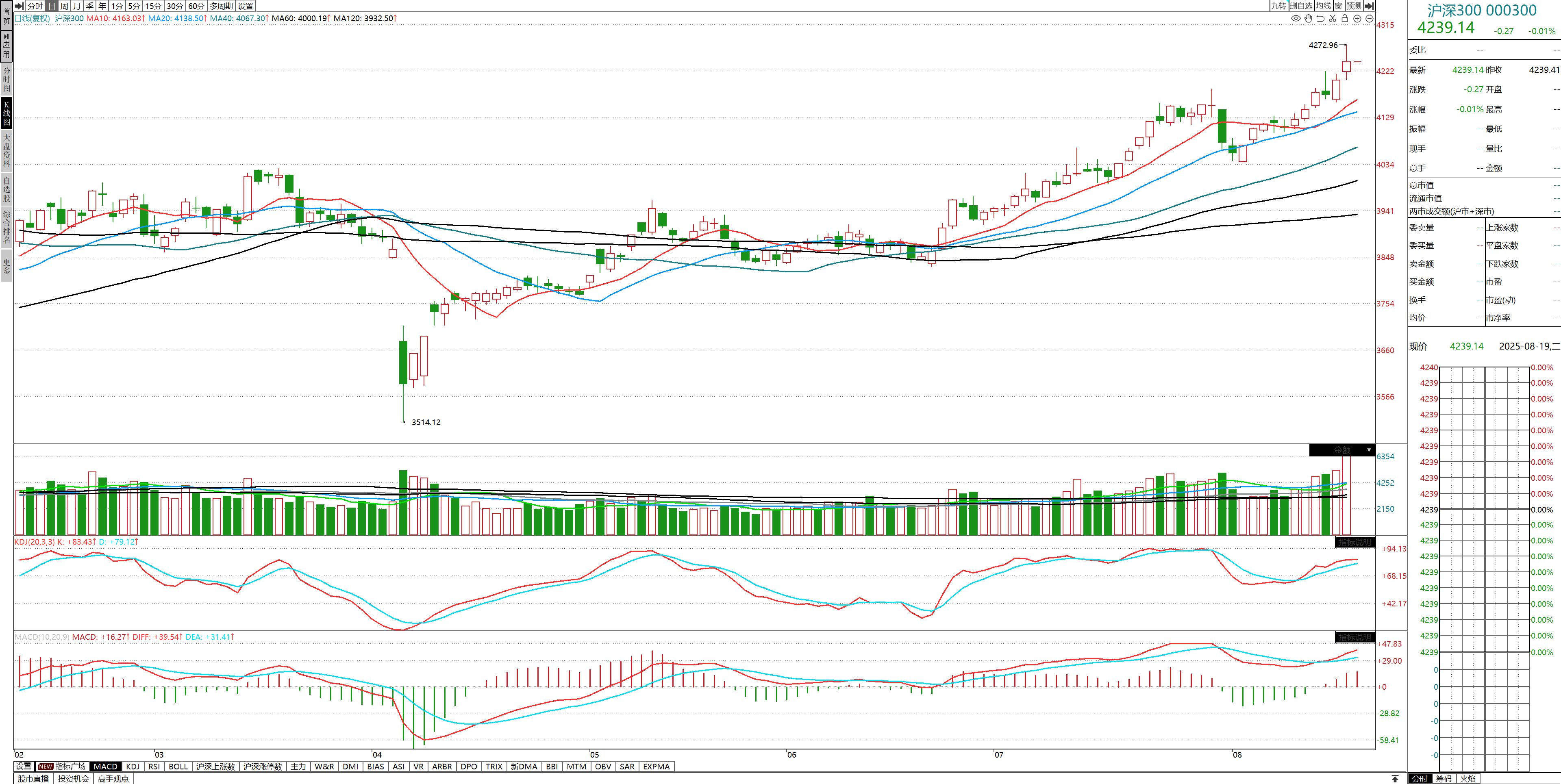The image size is (1561, 784).
Task: Switch to the 周 weekly period tab
Action: (x=64, y=5)
